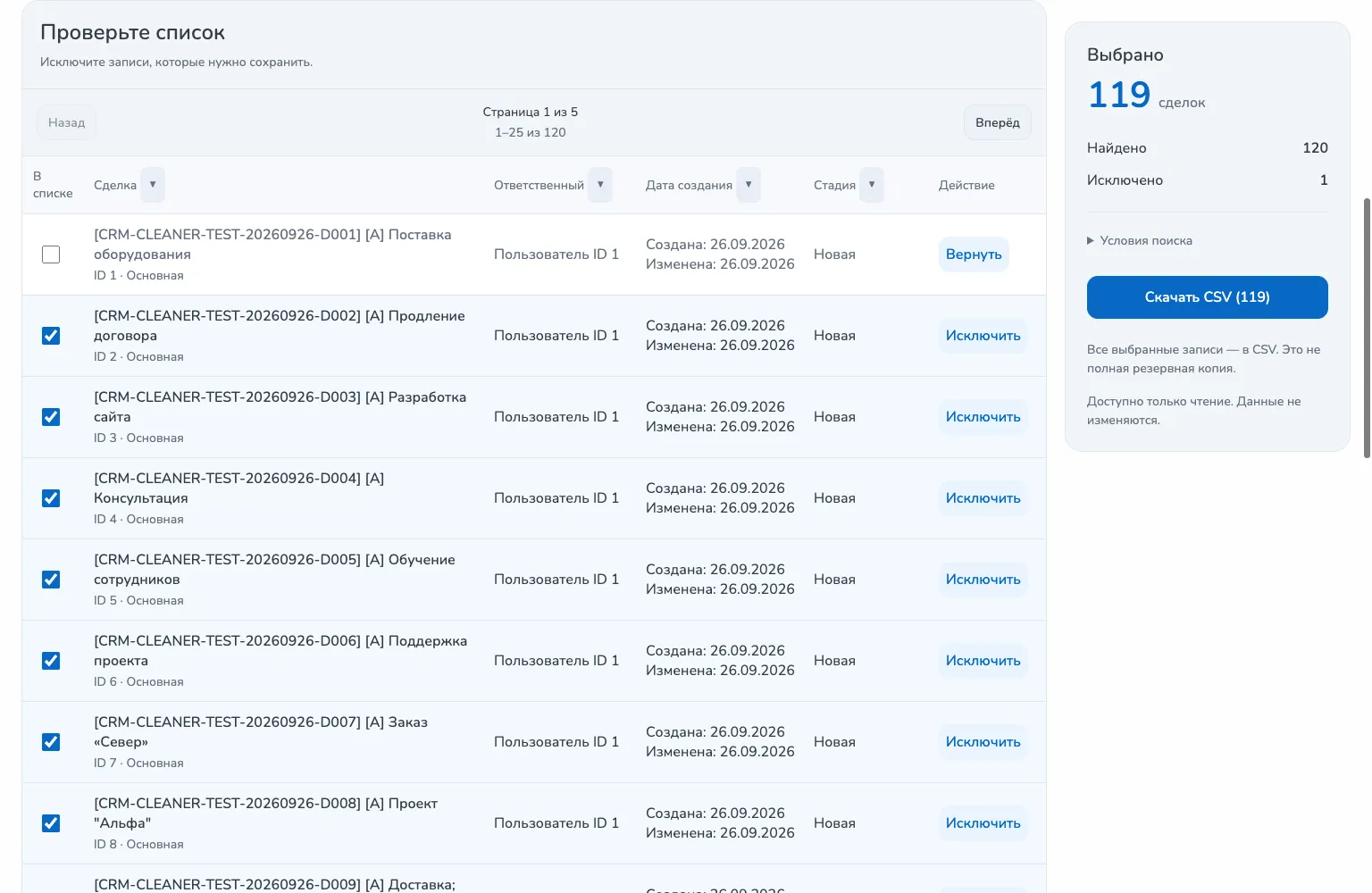Screen dimensions: 1372x893
Task: Click Пользователь ID 1 in the D006 row
Action: (x=556, y=661)
